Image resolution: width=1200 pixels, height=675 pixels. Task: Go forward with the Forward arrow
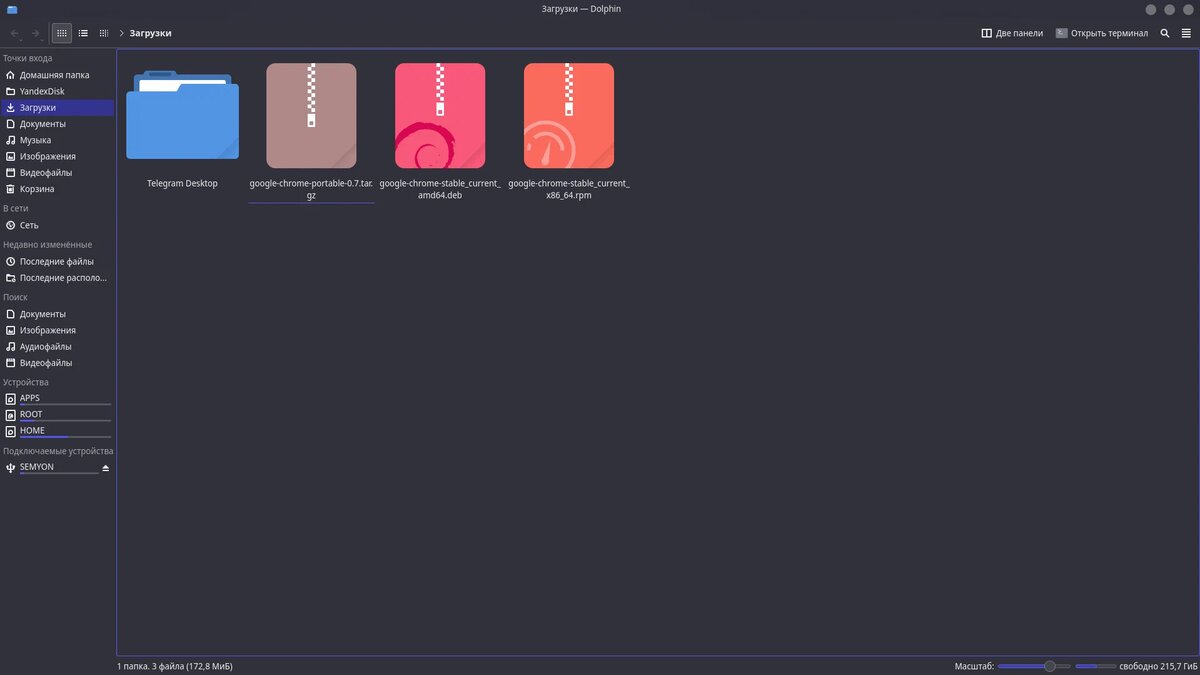click(x=36, y=33)
